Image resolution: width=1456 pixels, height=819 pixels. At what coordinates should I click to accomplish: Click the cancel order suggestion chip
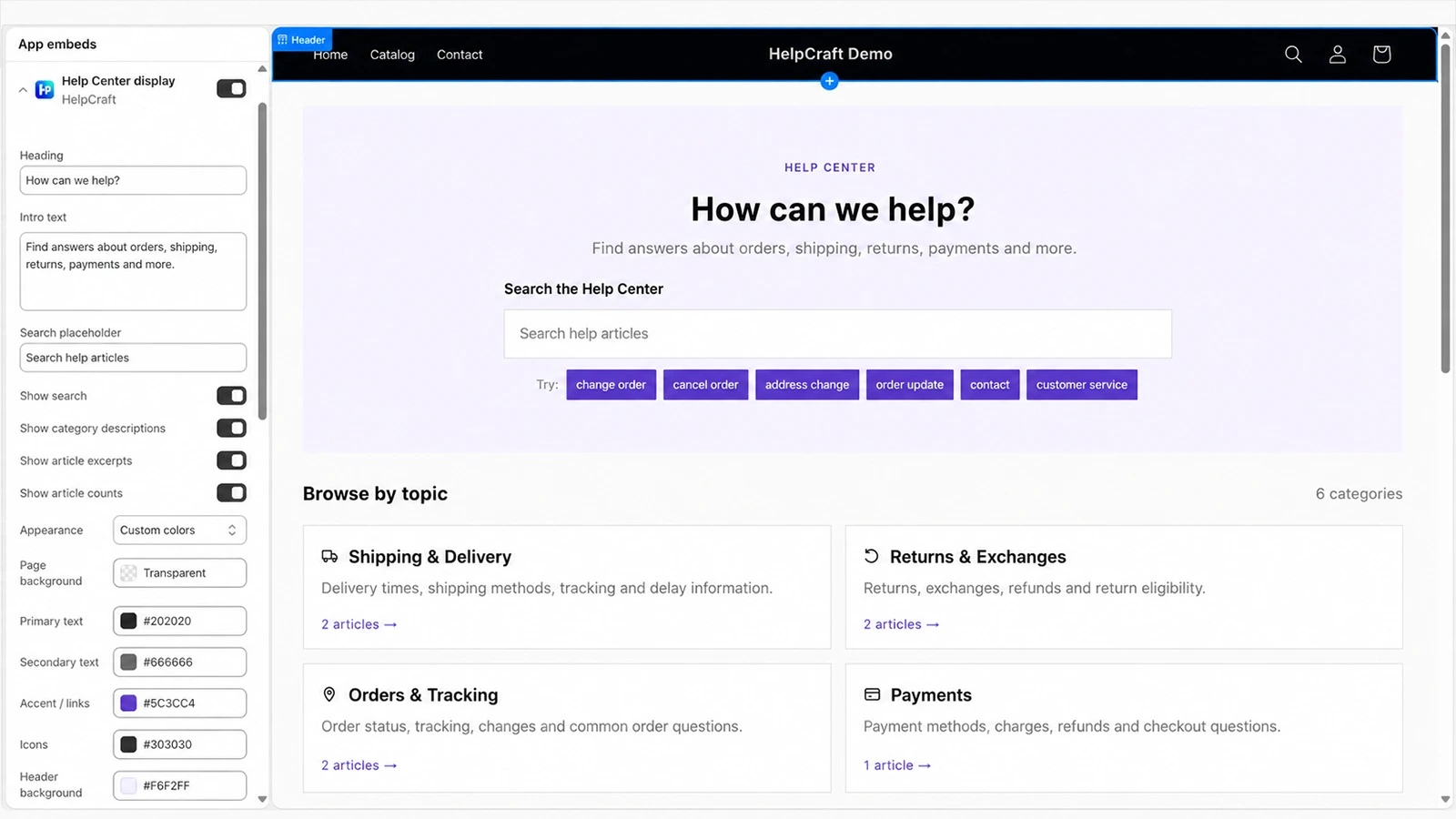pyautogui.click(x=705, y=385)
